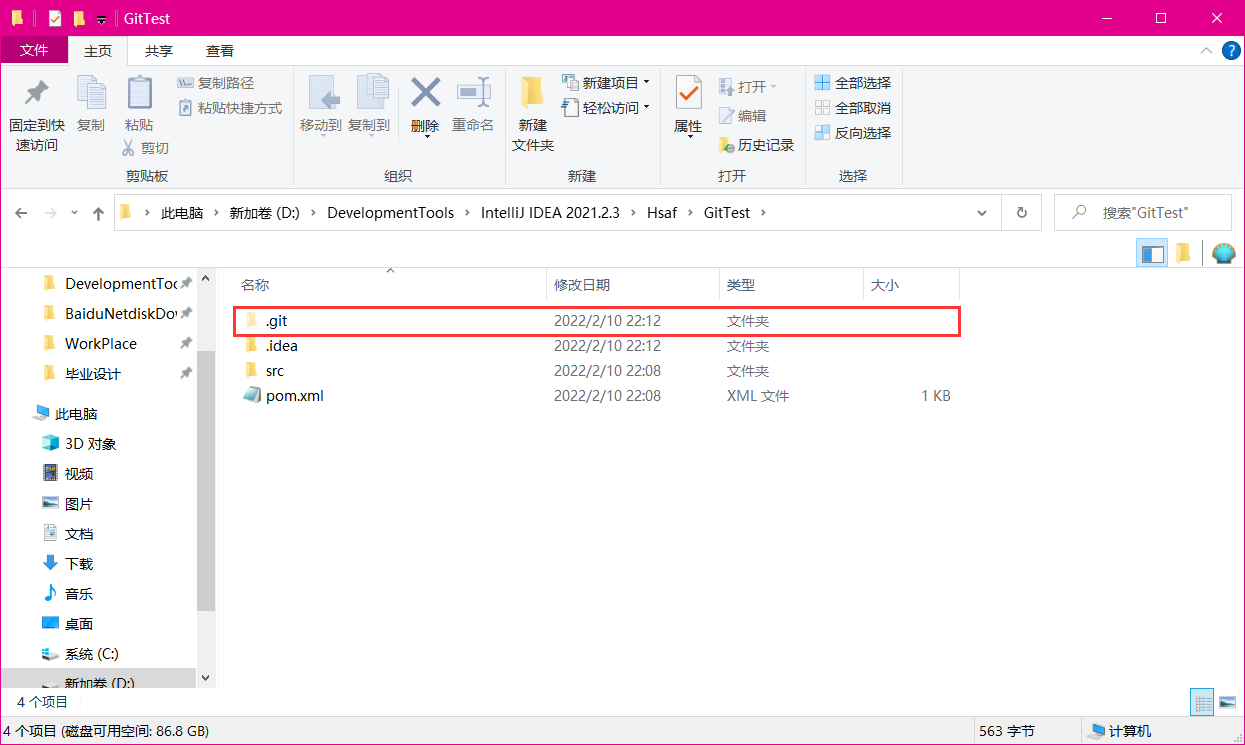Click Select all (全部选择)
This screenshot has height=745, width=1245.
pyautogui.click(x=853, y=83)
